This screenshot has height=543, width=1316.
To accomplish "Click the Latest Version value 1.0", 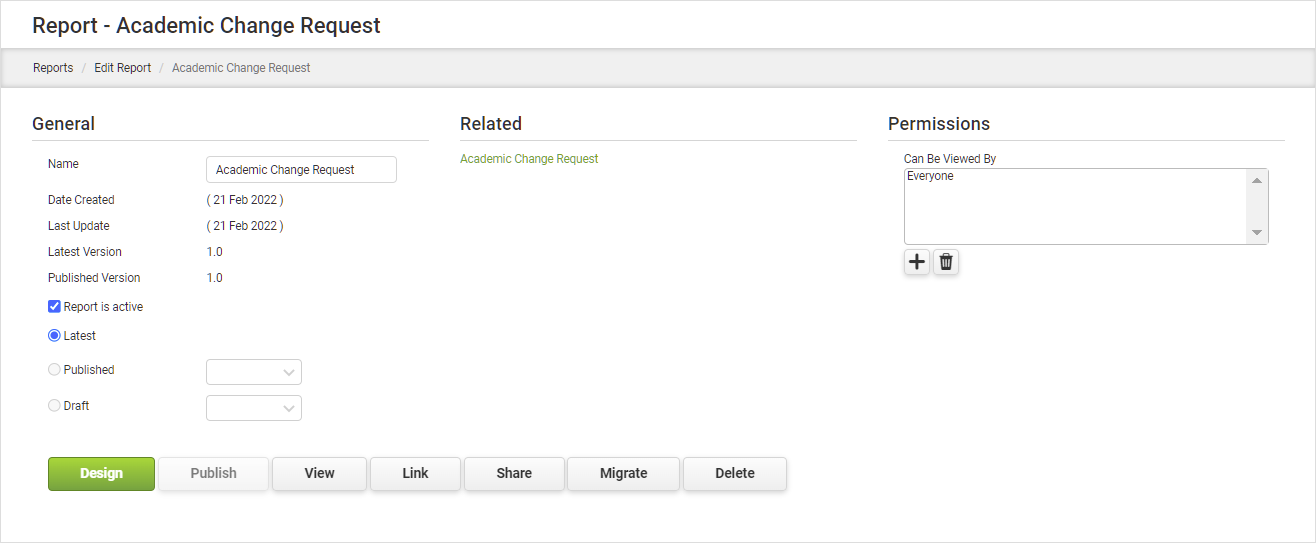I will click(215, 252).
